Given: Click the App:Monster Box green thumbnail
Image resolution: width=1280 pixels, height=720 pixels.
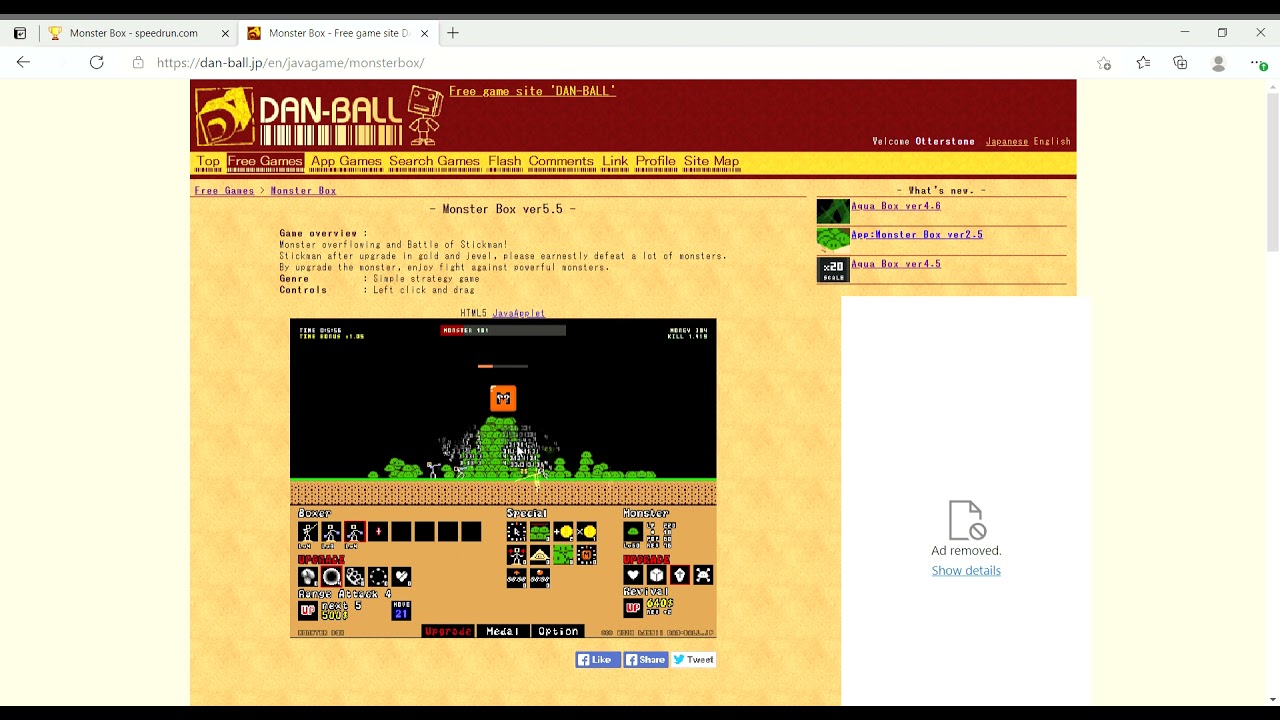Looking at the screenshot, I should pyautogui.click(x=833, y=240).
